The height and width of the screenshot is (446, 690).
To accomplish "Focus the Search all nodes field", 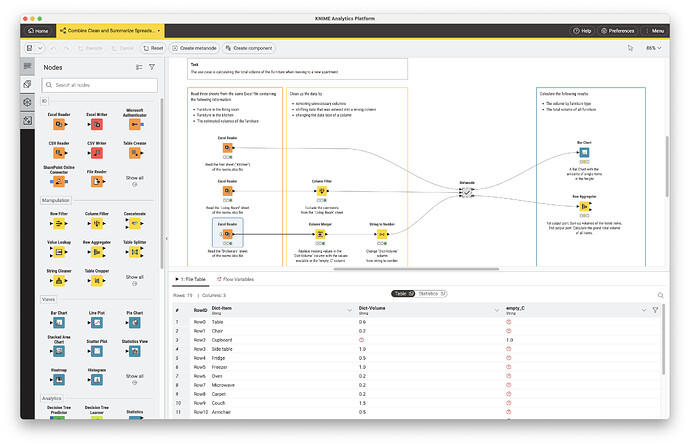I will click(99, 85).
